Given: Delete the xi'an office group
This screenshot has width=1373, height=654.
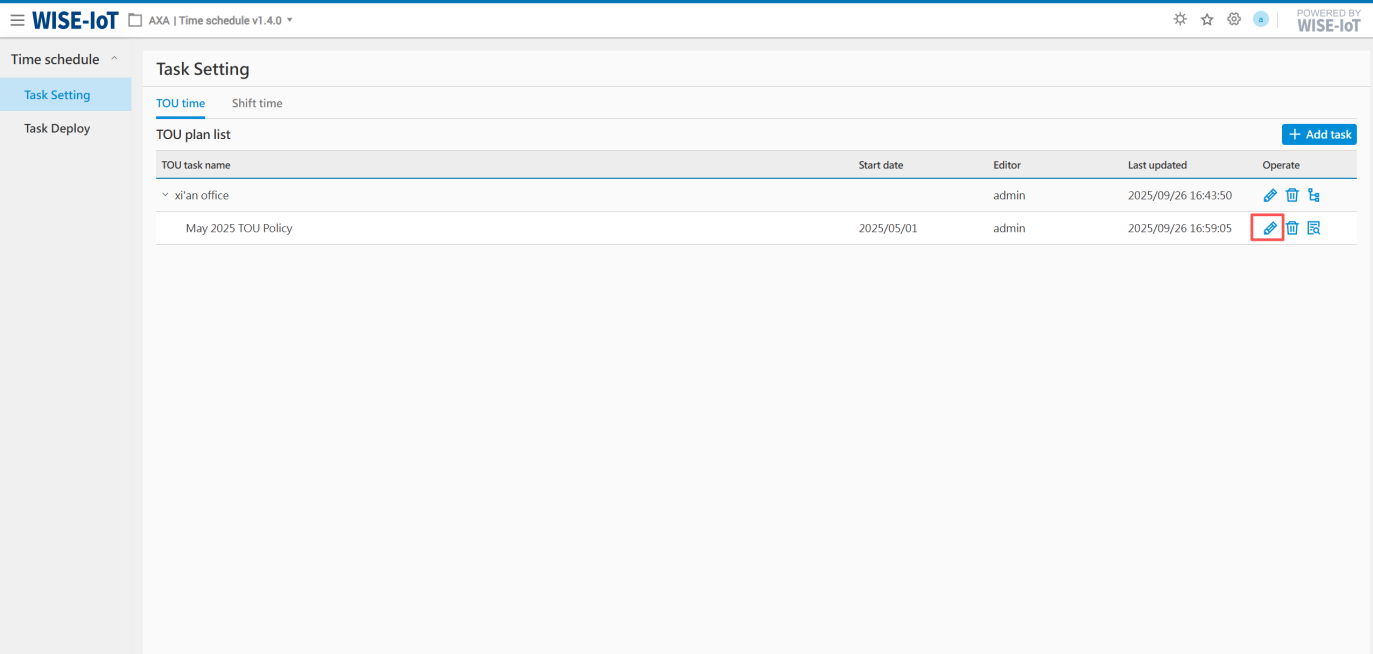Looking at the screenshot, I should coord(1292,195).
